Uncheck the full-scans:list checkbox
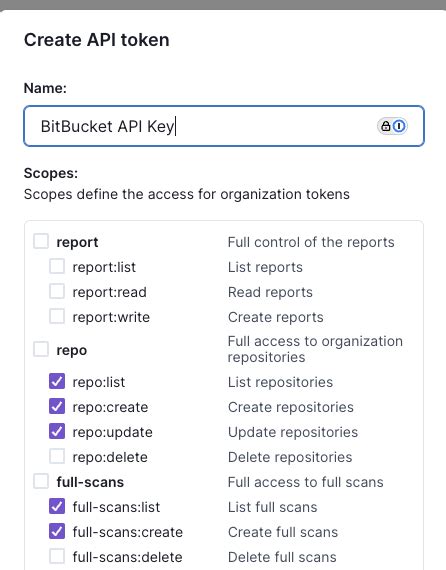The height and width of the screenshot is (570, 446). 57,506
